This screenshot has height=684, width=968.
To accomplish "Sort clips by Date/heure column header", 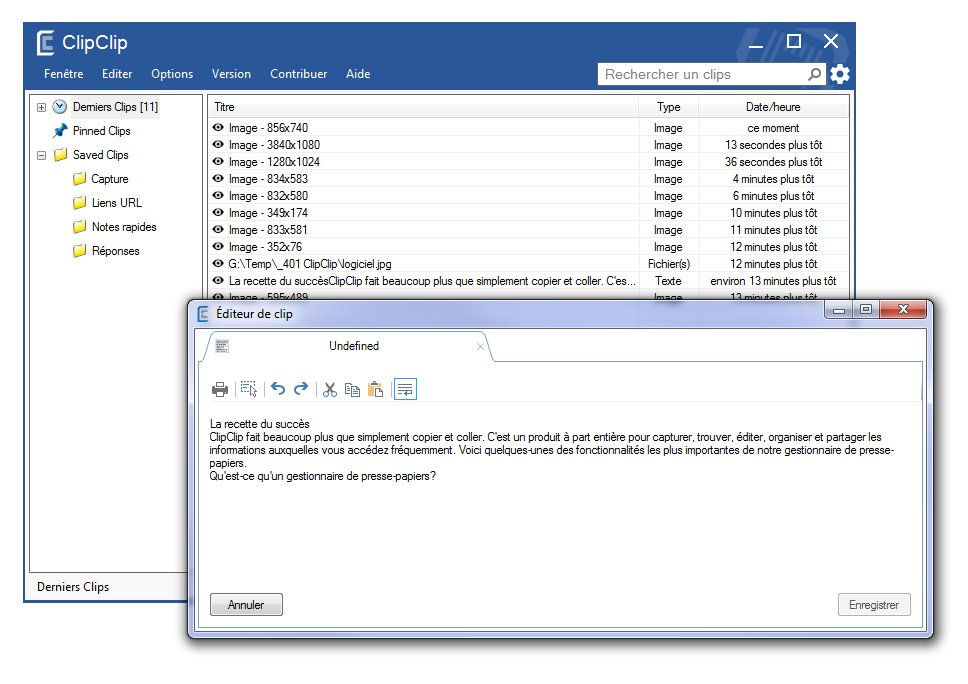I will (x=773, y=107).
